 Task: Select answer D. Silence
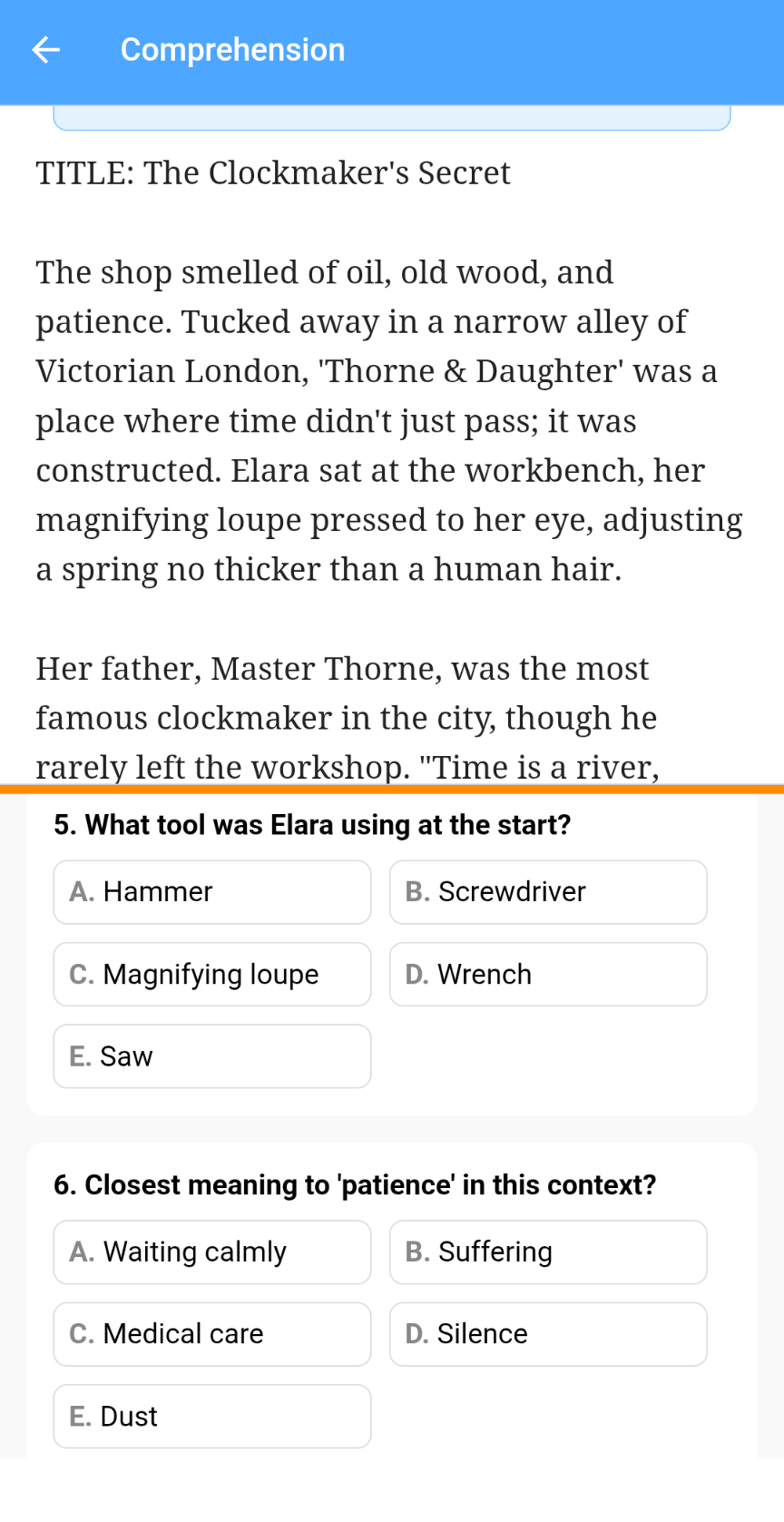click(x=547, y=1334)
